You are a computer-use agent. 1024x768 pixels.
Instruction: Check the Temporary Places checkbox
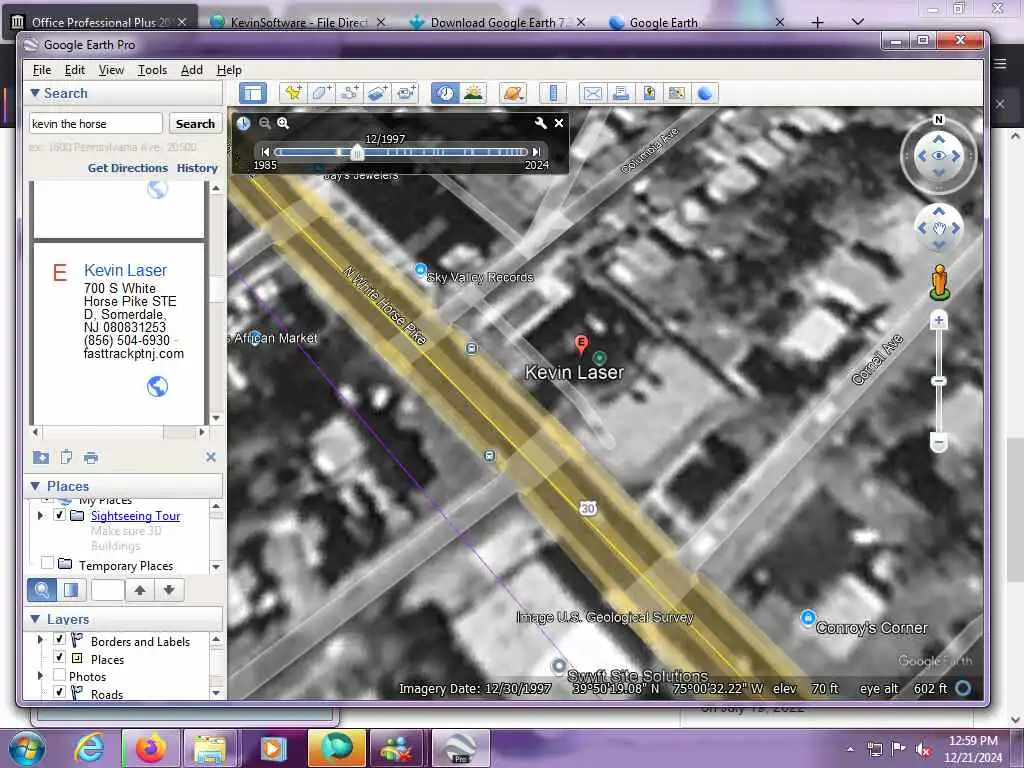(x=47, y=563)
